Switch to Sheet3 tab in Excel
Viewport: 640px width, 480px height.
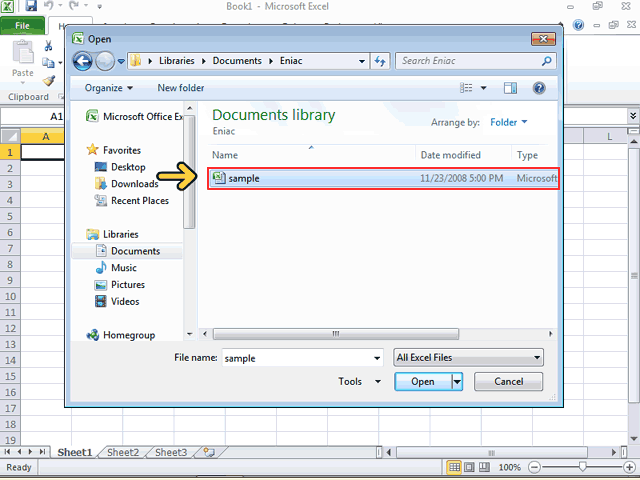tap(171, 452)
